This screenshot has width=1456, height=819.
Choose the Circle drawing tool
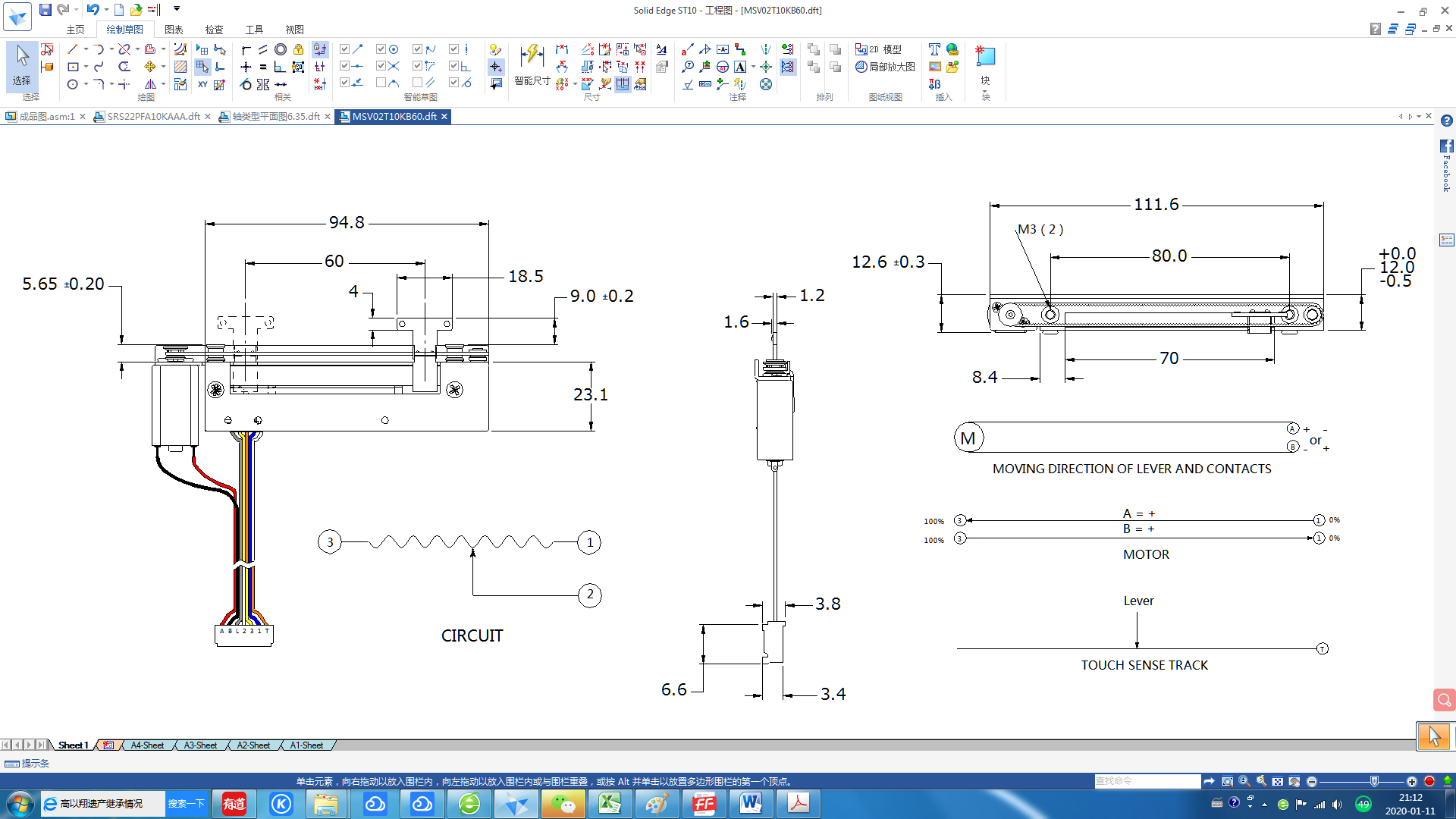tap(72, 84)
